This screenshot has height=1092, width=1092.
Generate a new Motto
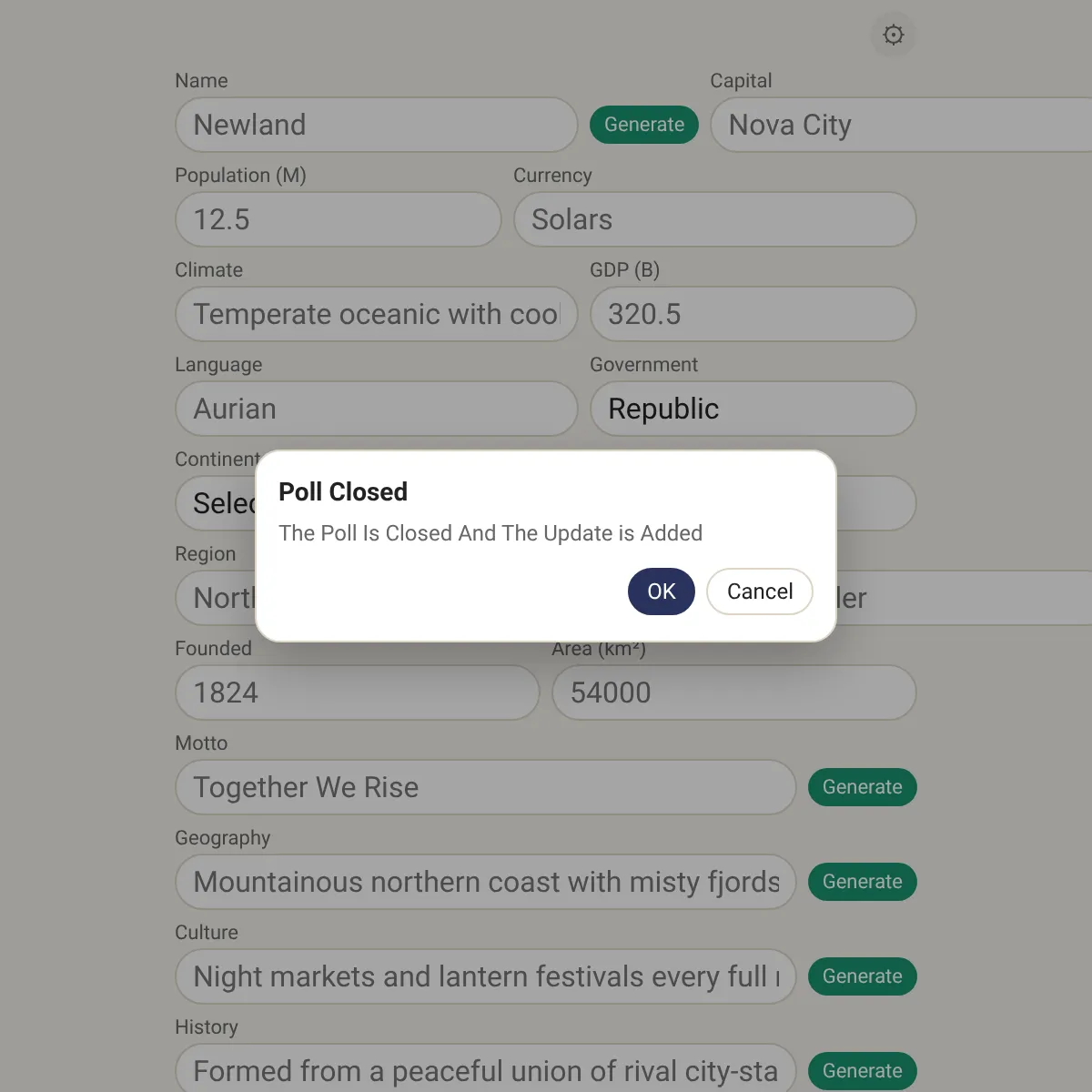coord(861,787)
